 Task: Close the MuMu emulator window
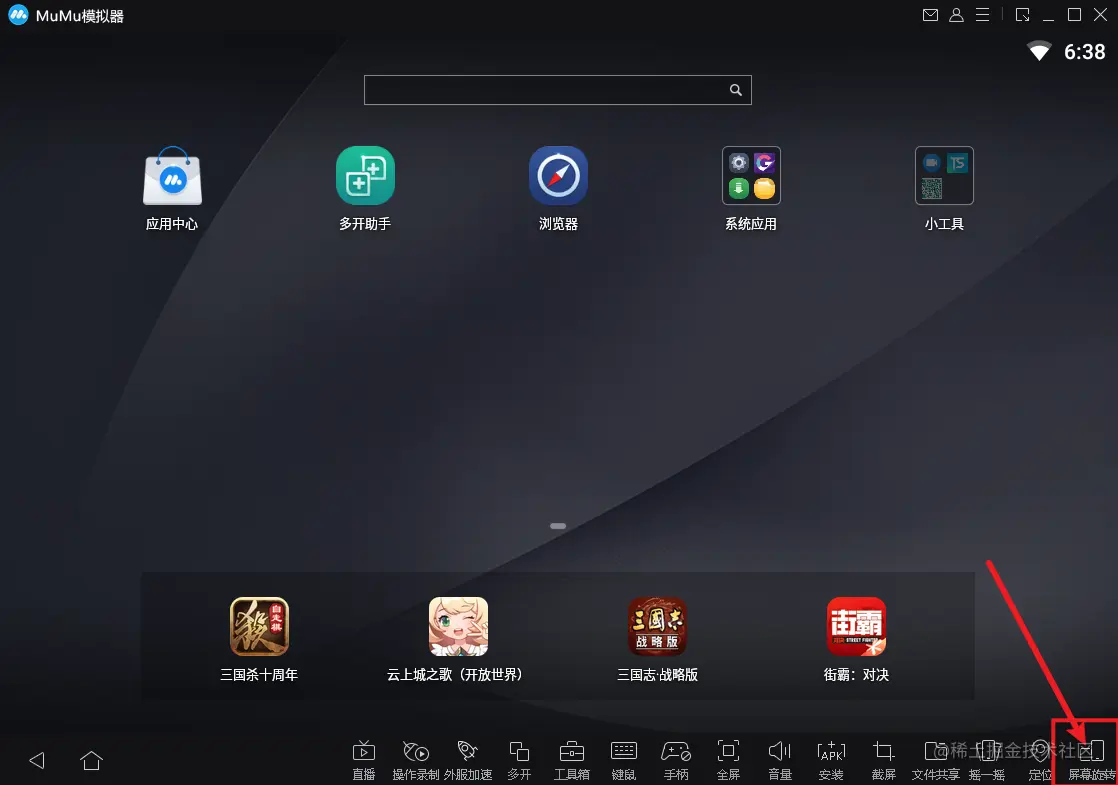tap(1101, 15)
